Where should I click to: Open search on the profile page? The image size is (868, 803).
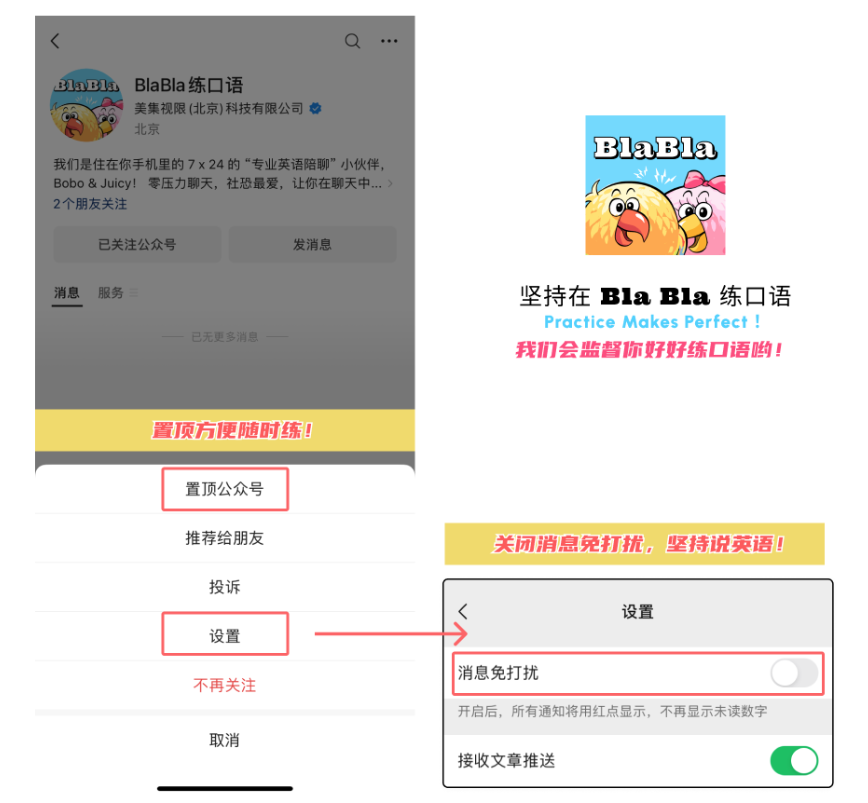coord(353,41)
